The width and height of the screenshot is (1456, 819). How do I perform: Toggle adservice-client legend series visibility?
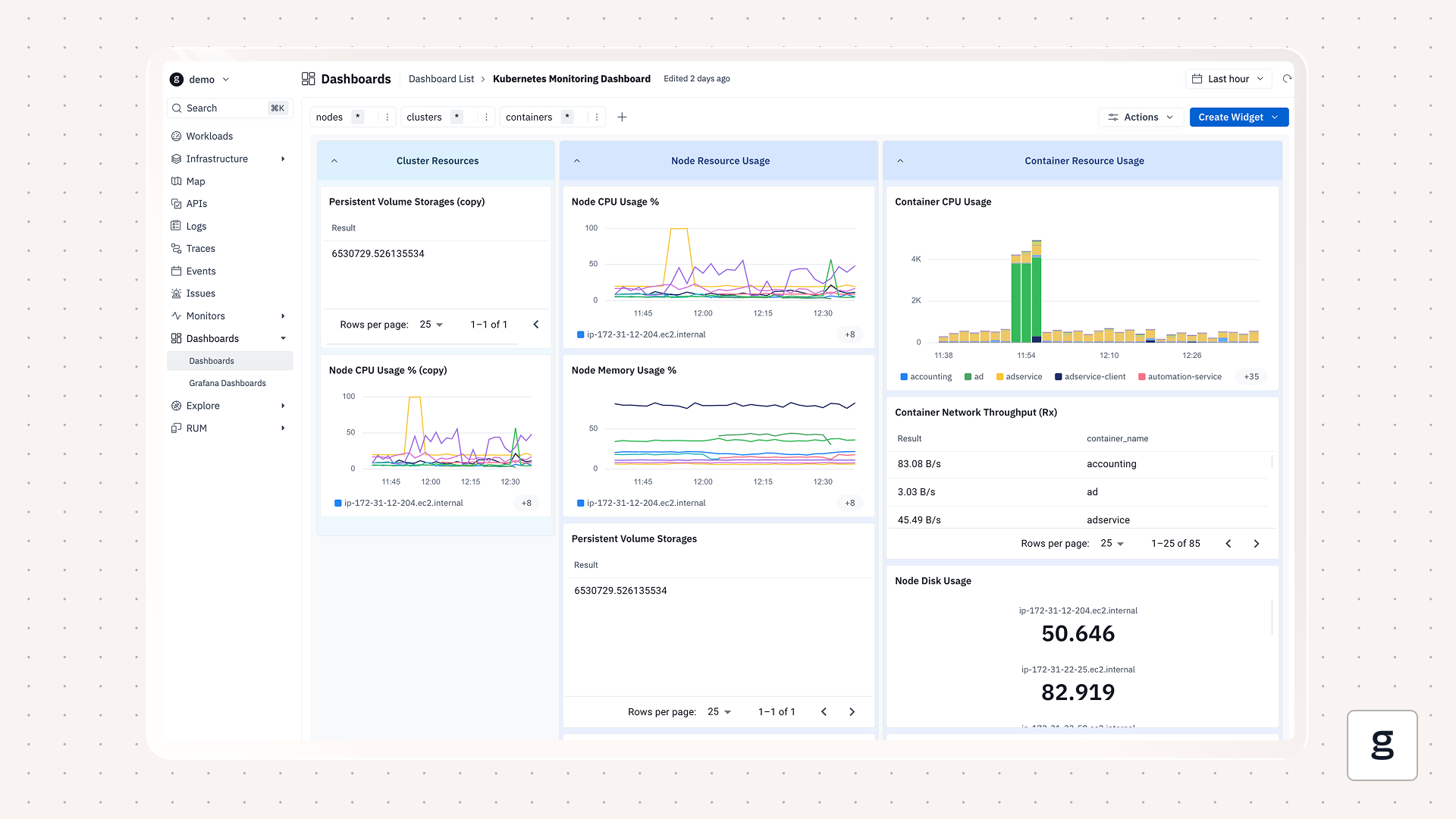coord(1094,377)
